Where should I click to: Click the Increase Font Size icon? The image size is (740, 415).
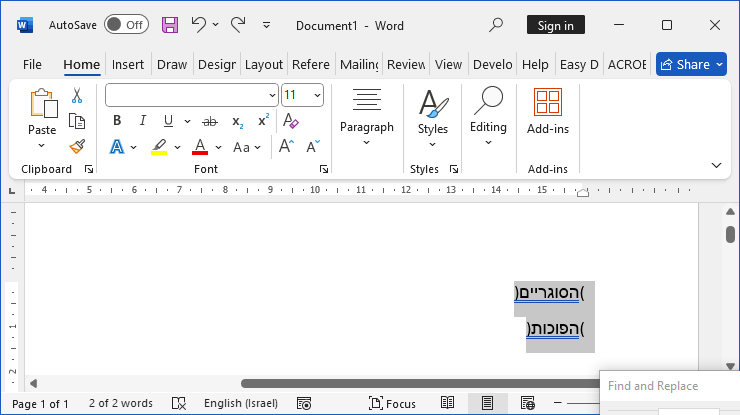point(286,147)
